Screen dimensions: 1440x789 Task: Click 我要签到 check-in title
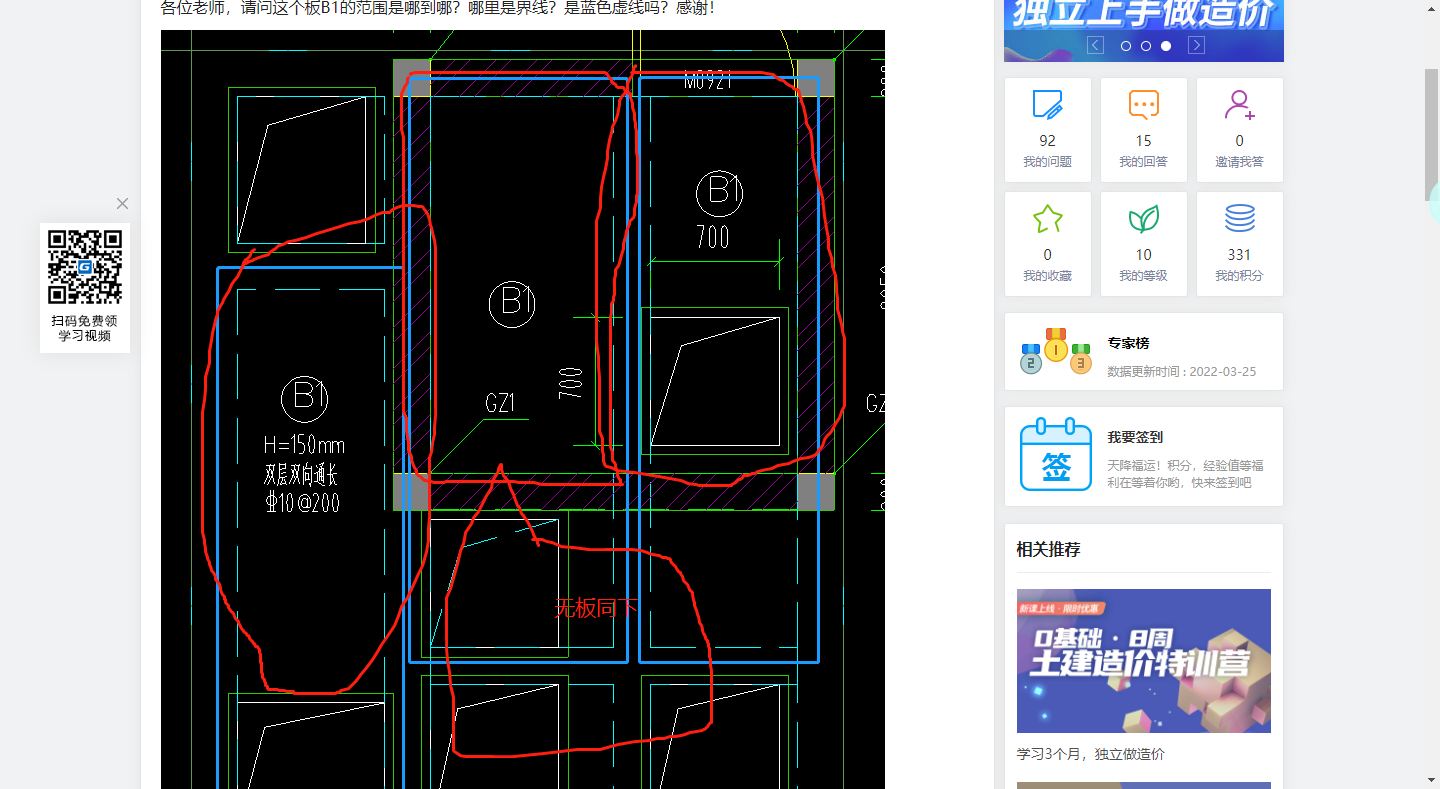[1135, 437]
